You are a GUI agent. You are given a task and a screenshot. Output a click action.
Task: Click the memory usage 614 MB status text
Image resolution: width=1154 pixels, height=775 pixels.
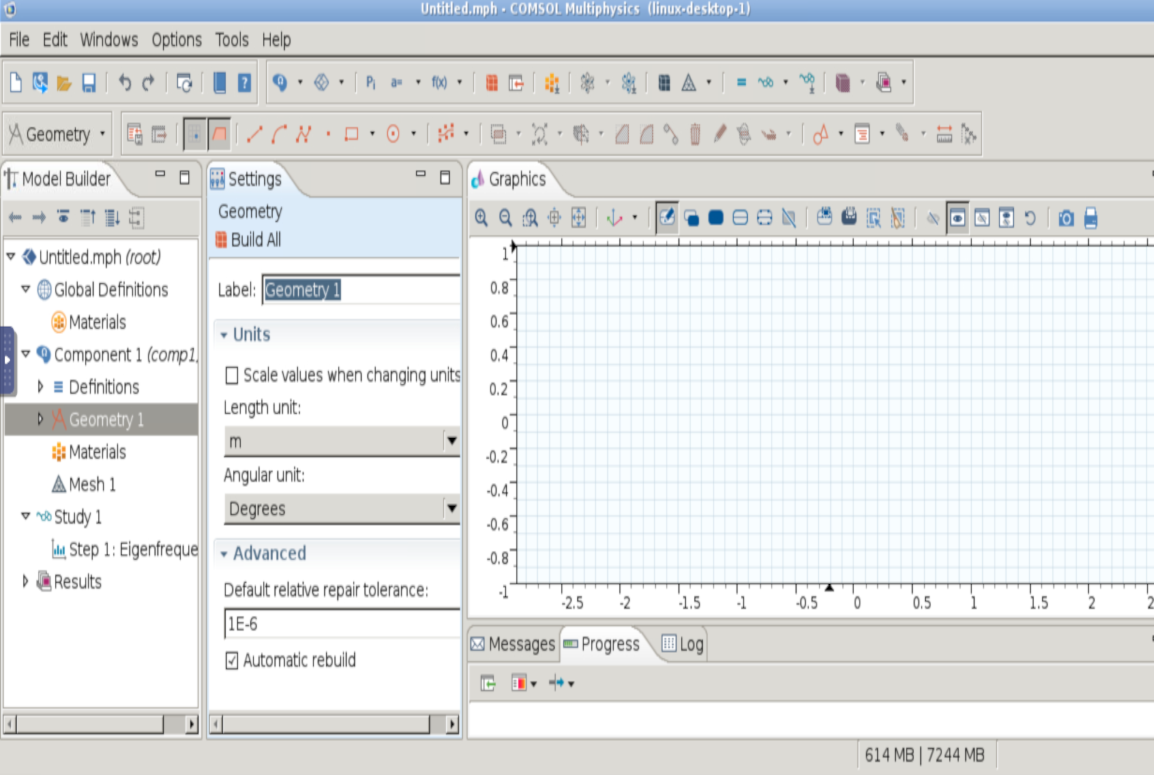(x=924, y=755)
